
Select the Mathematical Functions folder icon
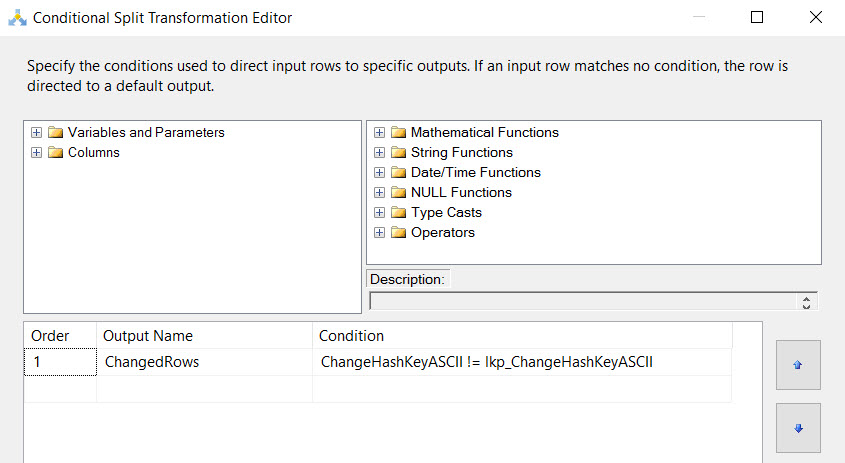point(398,132)
